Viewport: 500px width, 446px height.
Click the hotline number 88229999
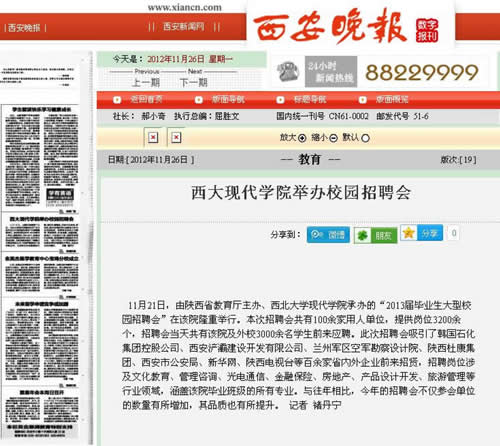[x=422, y=72]
